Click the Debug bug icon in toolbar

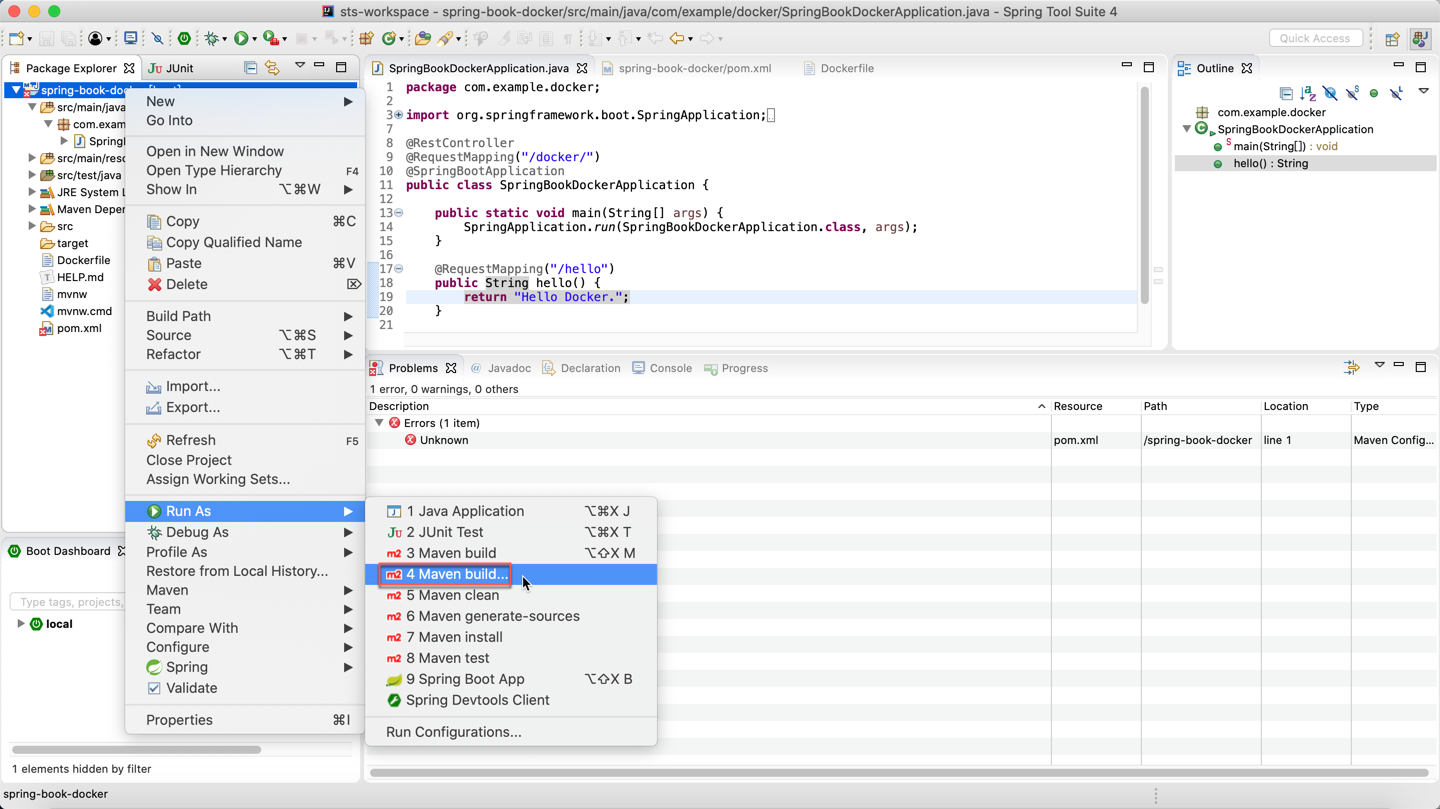(211, 39)
